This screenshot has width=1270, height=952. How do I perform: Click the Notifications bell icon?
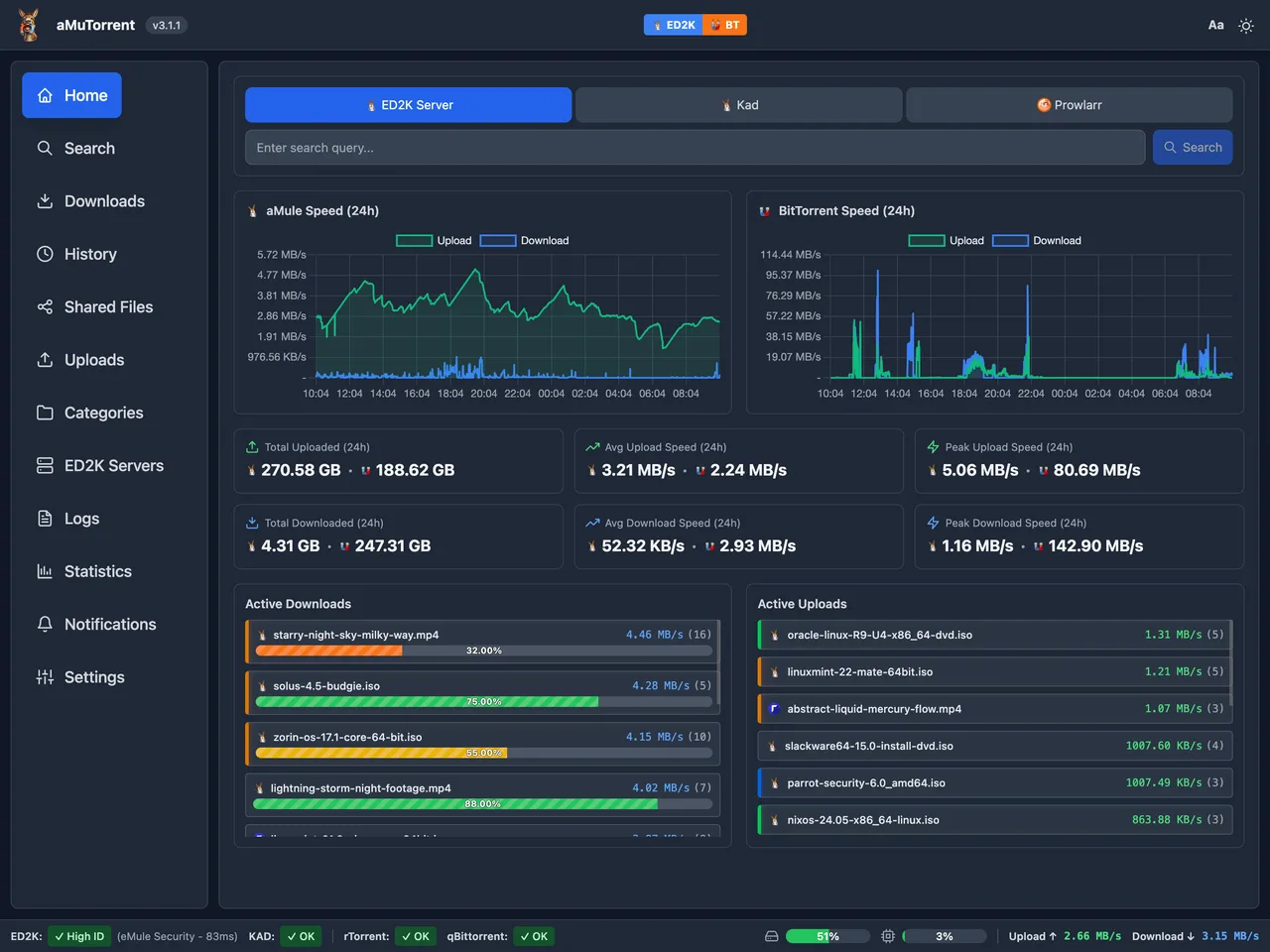(x=45, y=624)
